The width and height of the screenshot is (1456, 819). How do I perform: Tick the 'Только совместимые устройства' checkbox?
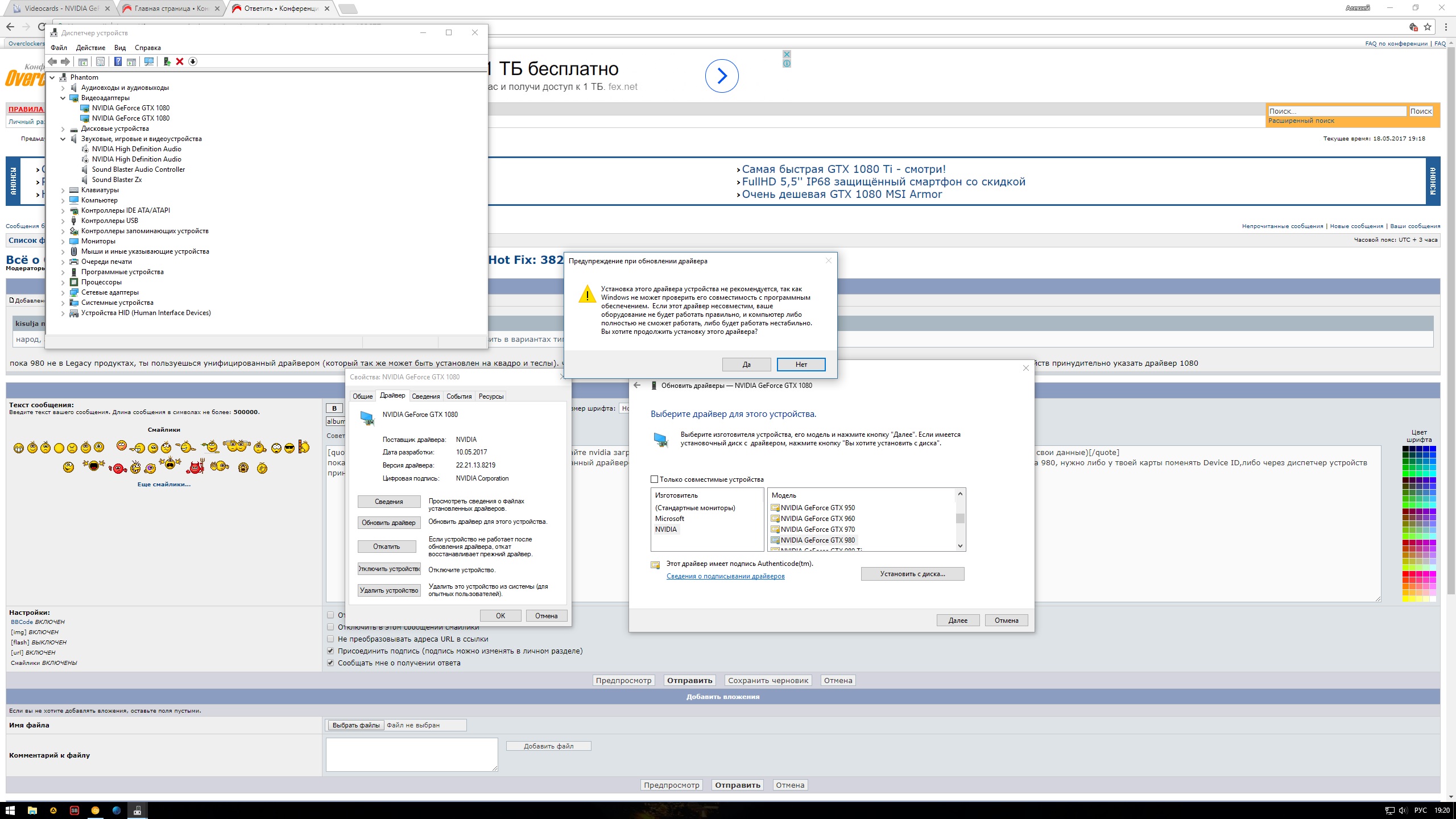coord(654,479)
